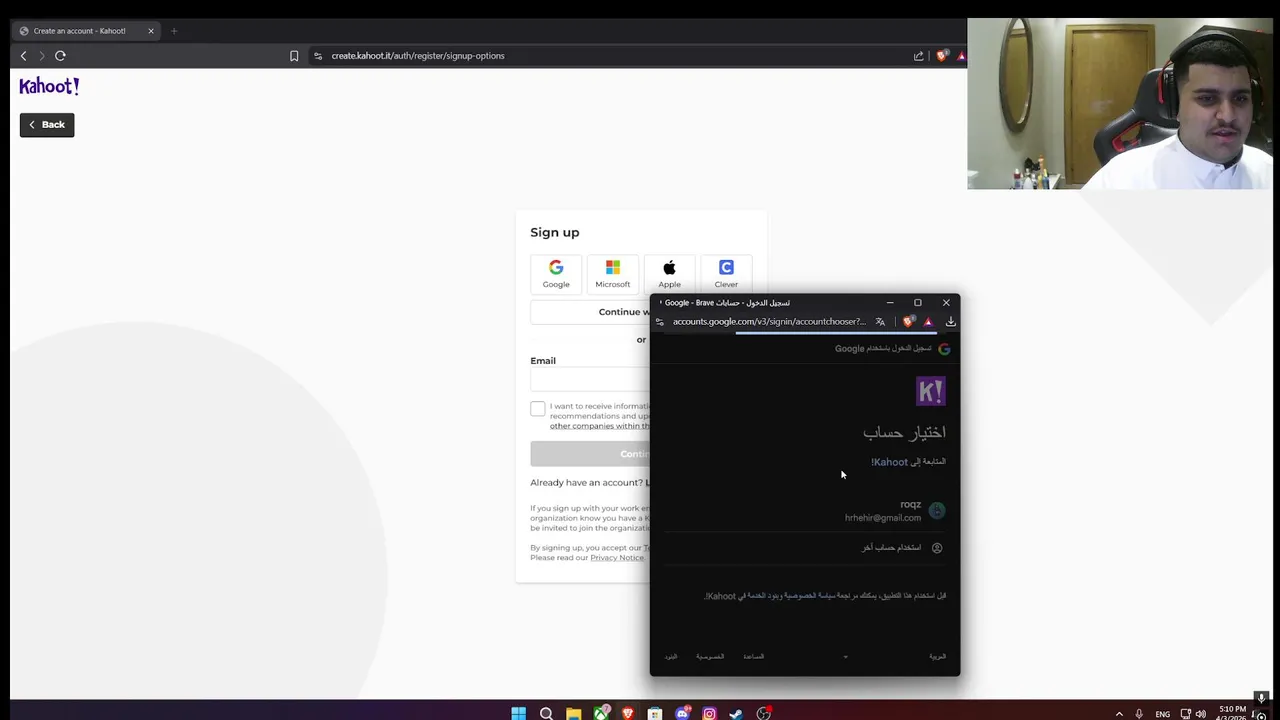Click the Continue with button under providers
Screen dimensions: 1280x720
tap(590, 312)
